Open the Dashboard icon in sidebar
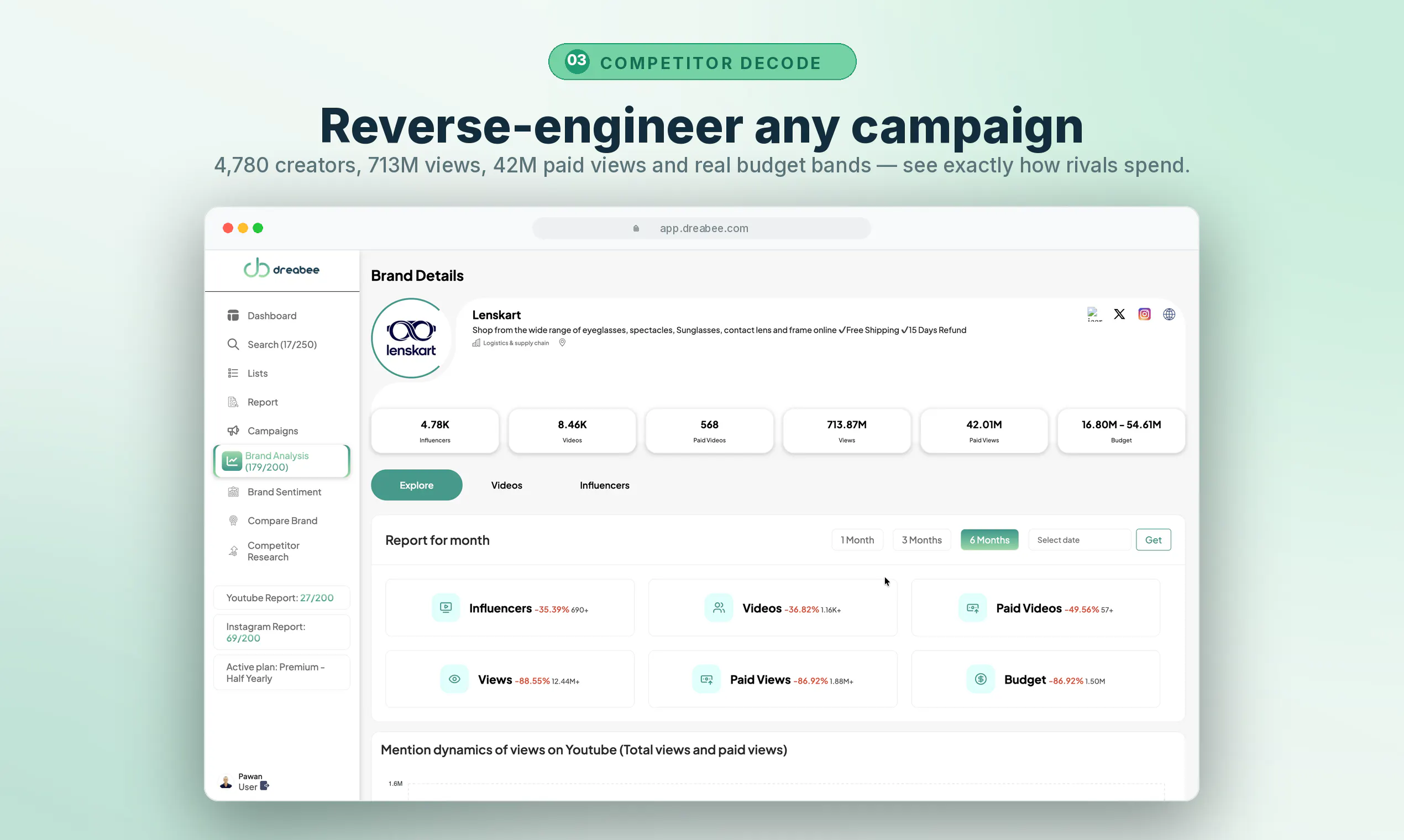The image size is (1404, 840). (x=233, y=316)
